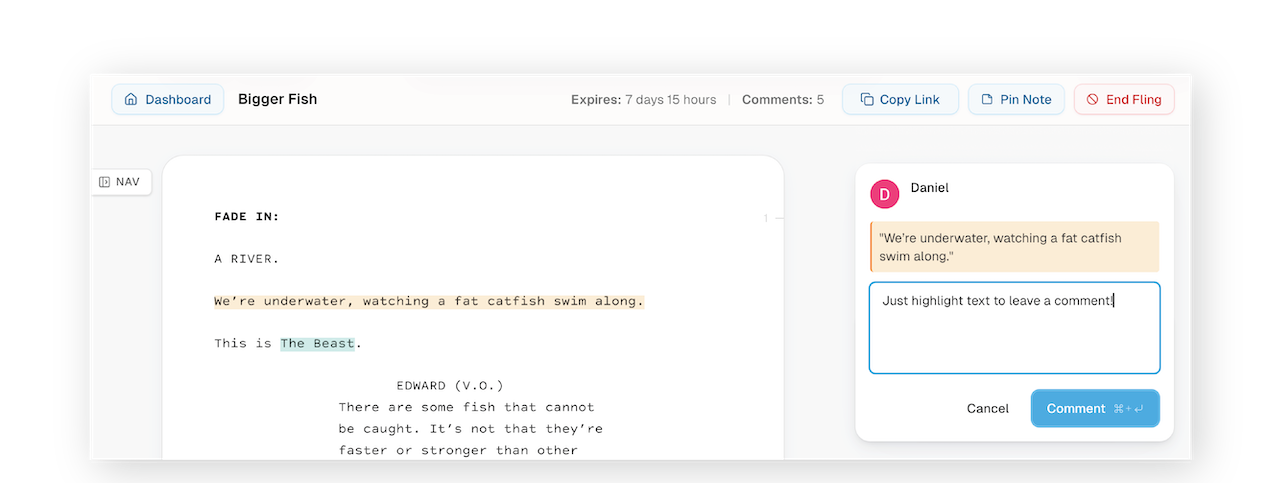
Task: Click the prohibited icon on End Fling
Action: 1093,100
